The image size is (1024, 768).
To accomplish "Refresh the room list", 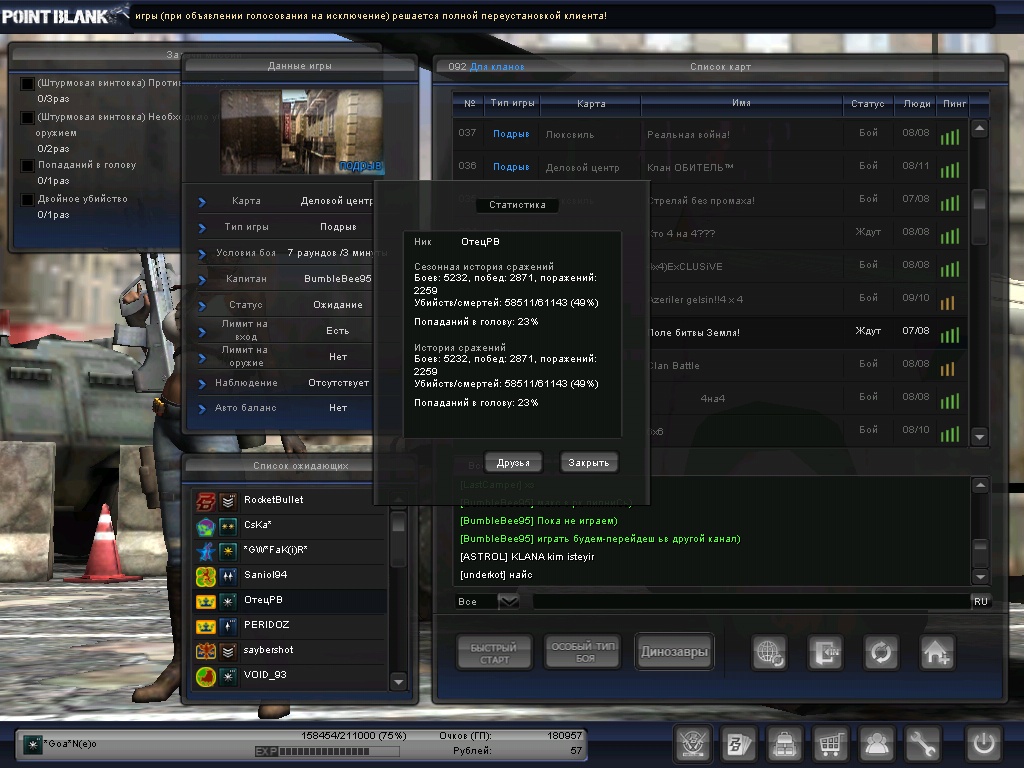I will [x=881, y=652].
